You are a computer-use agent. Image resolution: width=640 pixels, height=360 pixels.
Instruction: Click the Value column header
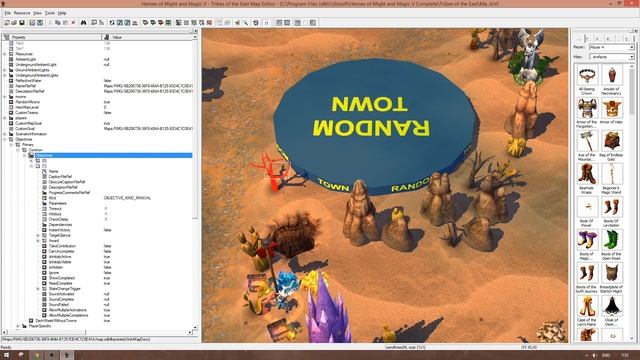pyautogui.click(x=147, y=37)
